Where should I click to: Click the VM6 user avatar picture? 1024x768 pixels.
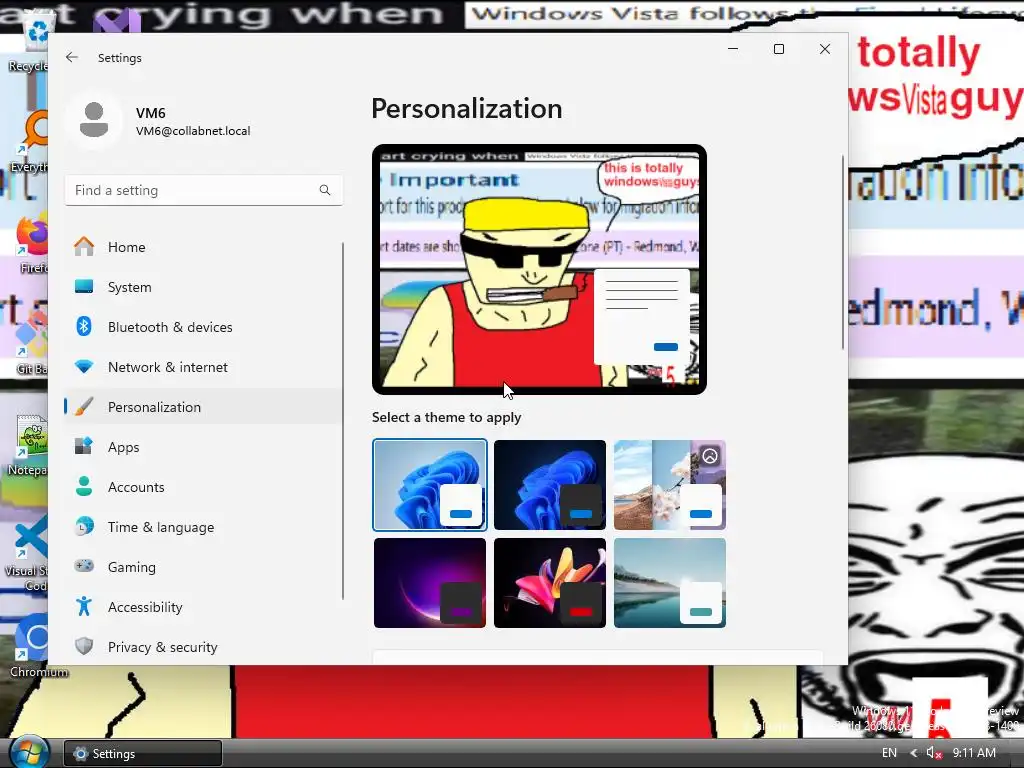pos(94,120)
